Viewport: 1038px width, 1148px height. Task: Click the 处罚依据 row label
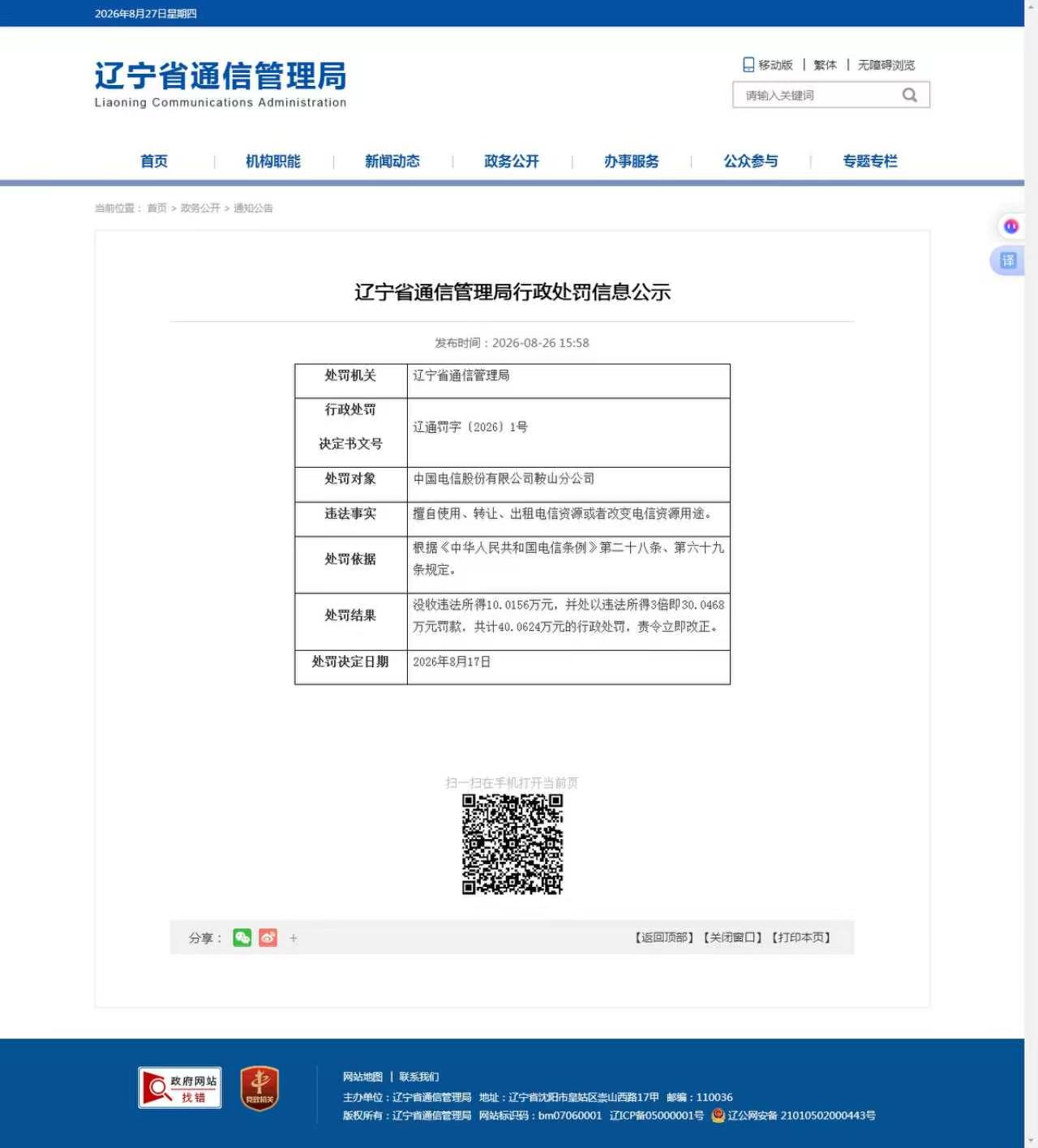(350, 559)
